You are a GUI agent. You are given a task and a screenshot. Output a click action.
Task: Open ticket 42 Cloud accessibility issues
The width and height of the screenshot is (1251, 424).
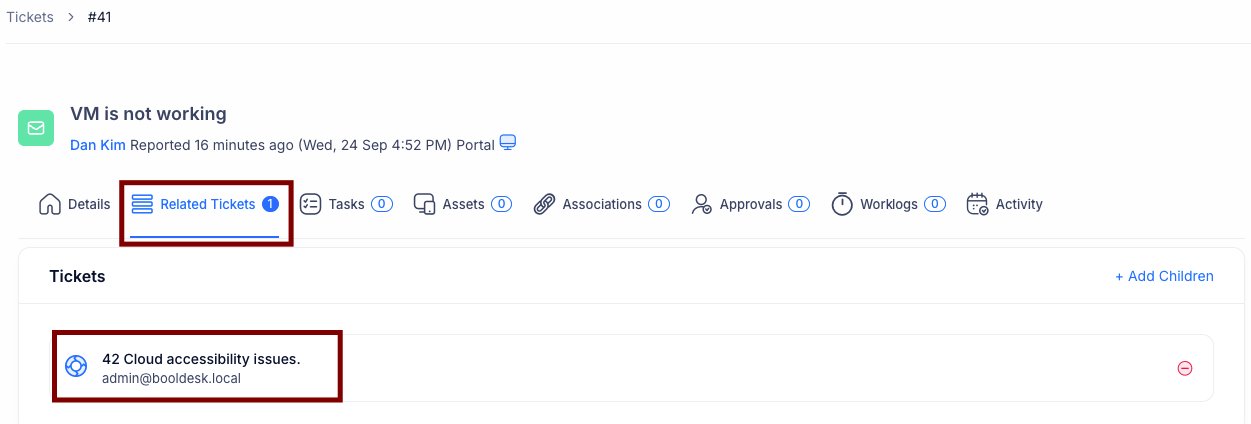pos(201,359)
